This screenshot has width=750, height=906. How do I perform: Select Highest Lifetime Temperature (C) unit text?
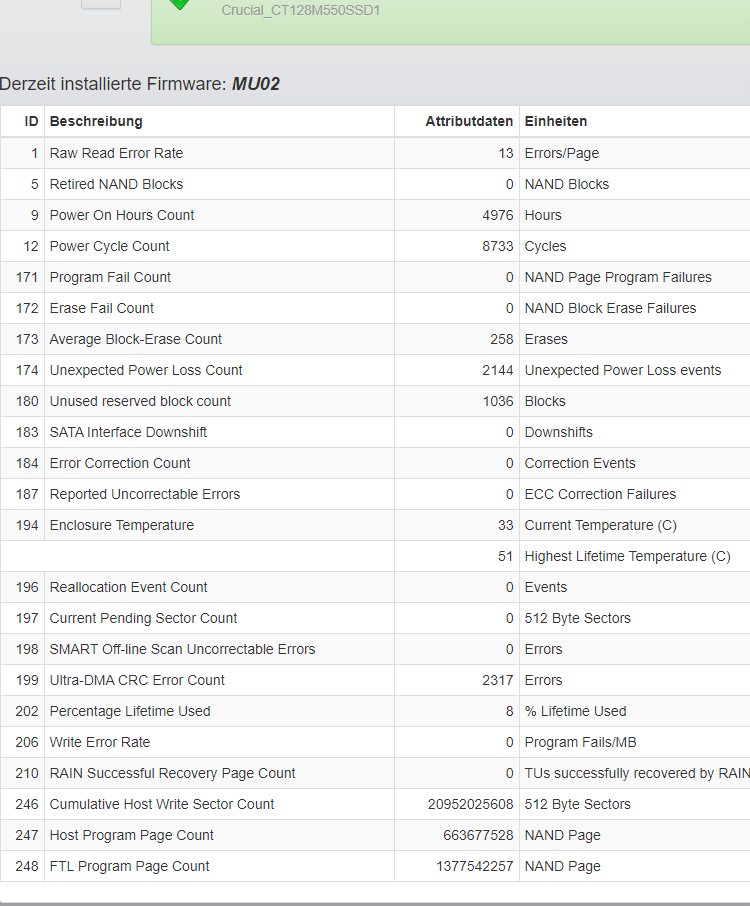pyautogui.click(x=628, y=556)
